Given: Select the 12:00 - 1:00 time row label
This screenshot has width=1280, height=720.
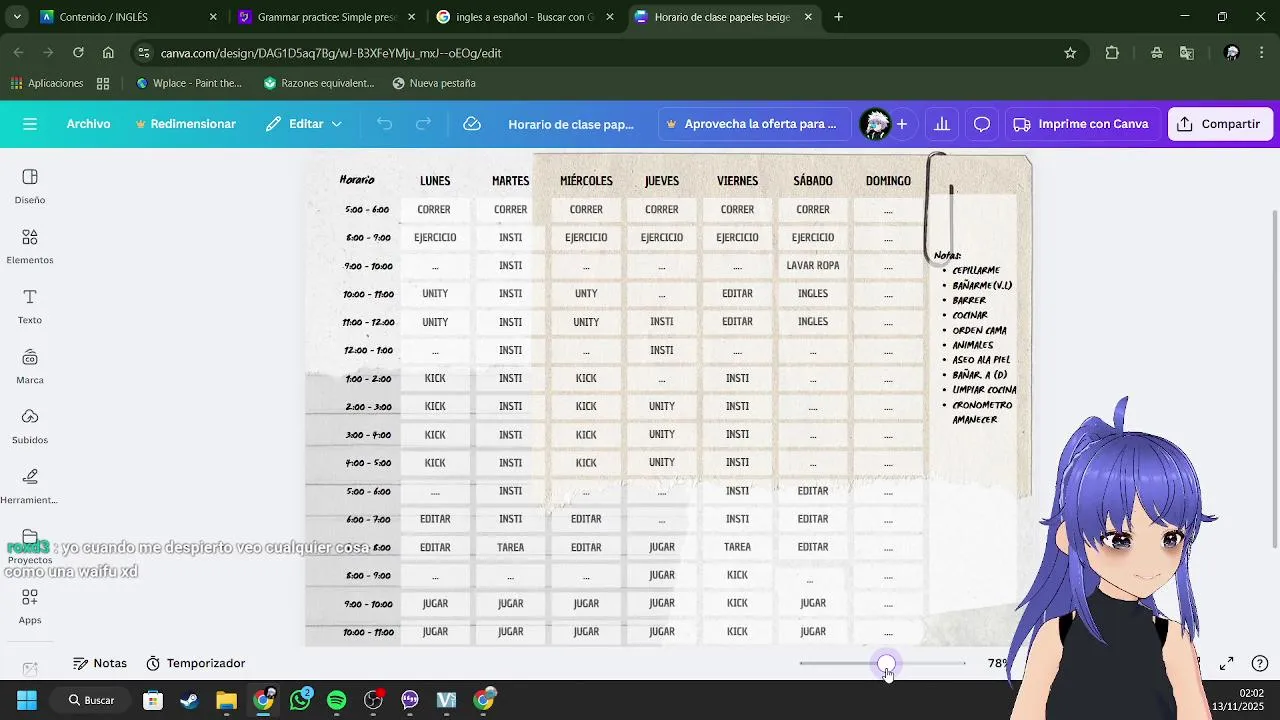Looking at the screenshot, I should (x=369, y=350).
